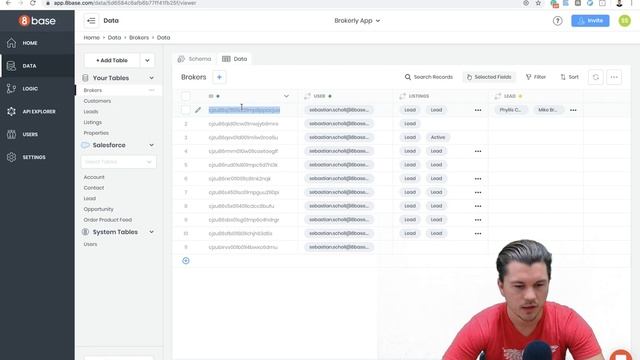Image resolution: width=640 pixels, height=360 pixels.
Task: Open the help question mark icon
Action: click(557, 21)
